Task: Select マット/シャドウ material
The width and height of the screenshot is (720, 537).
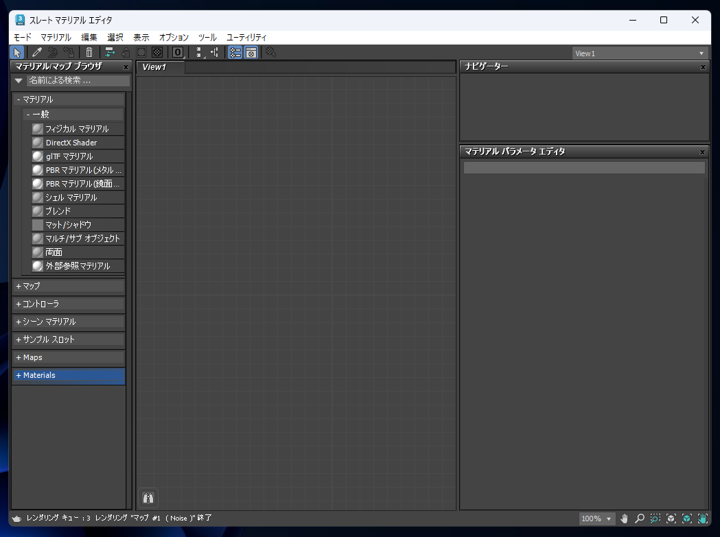Action: tap(78, 225)
